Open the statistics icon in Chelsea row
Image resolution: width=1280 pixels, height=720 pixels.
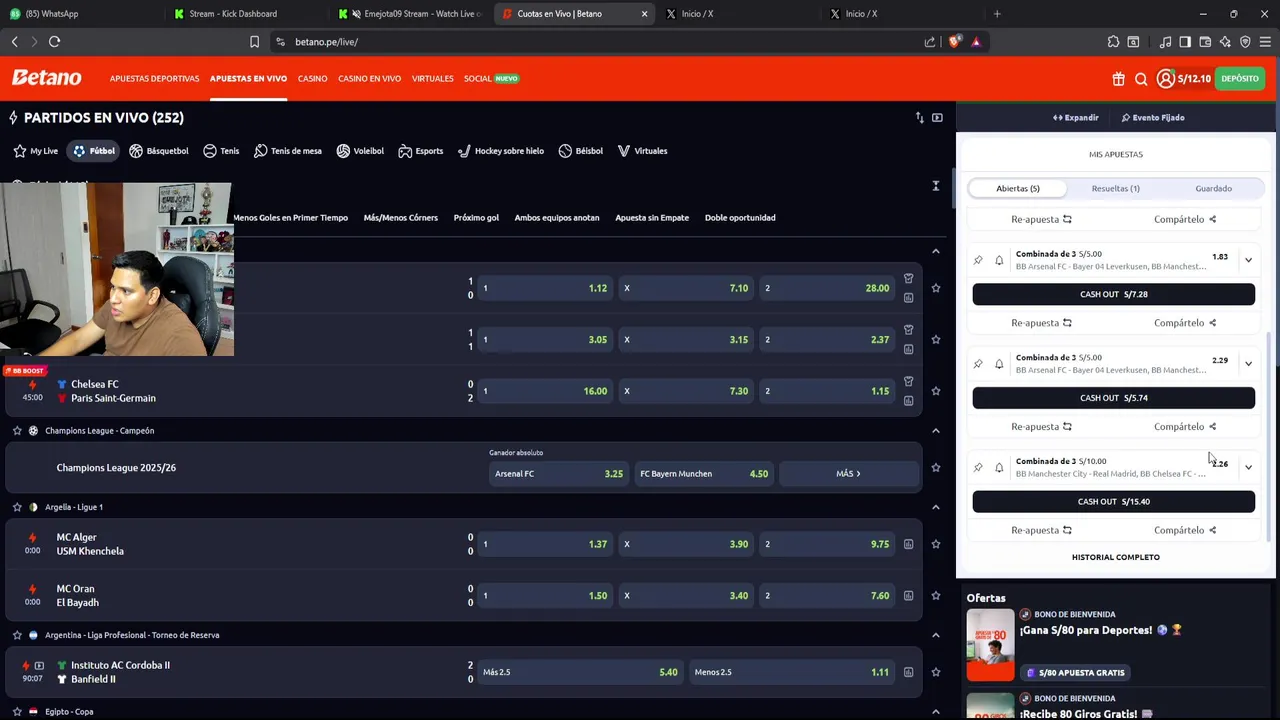click(908, 401)
